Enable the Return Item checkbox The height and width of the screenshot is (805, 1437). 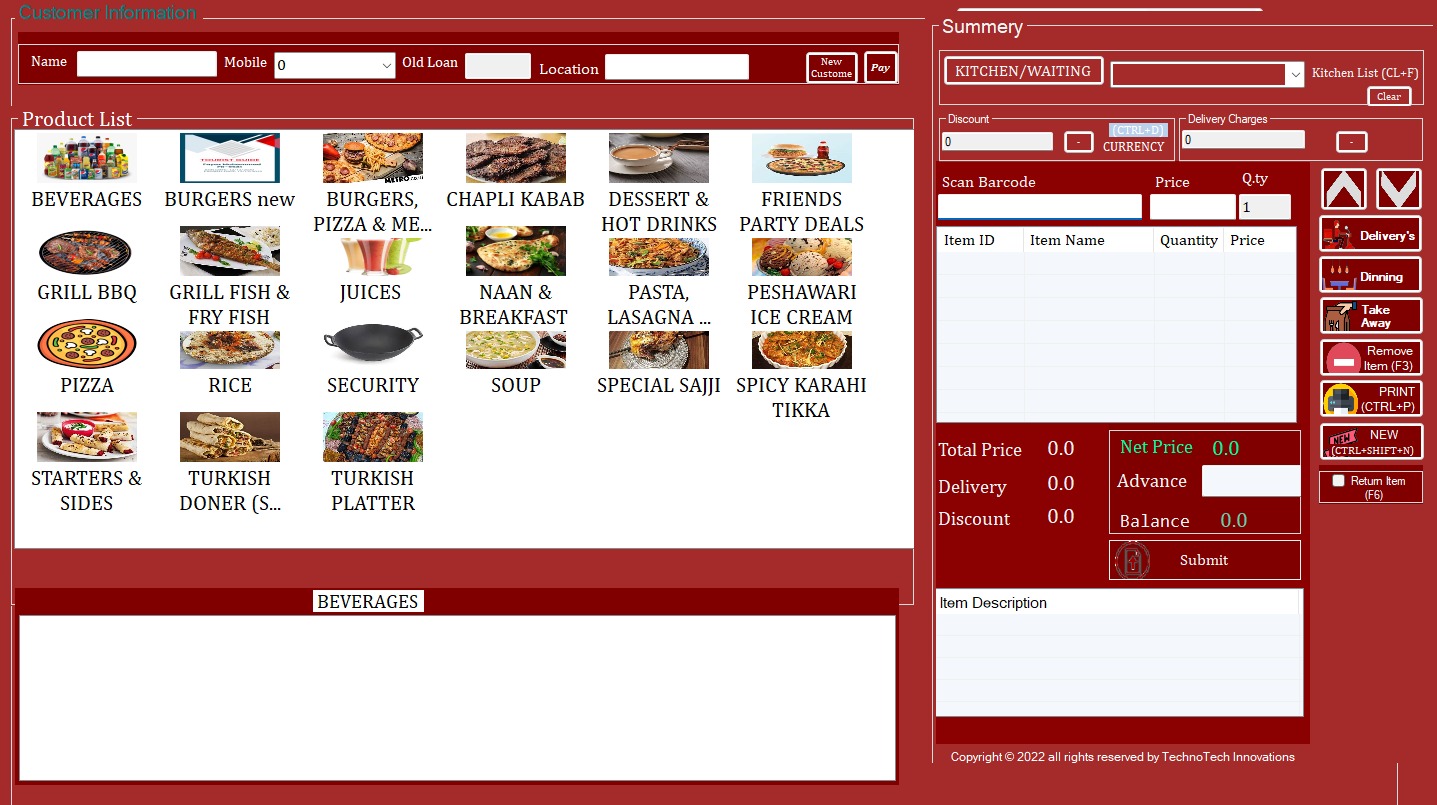1339,481
